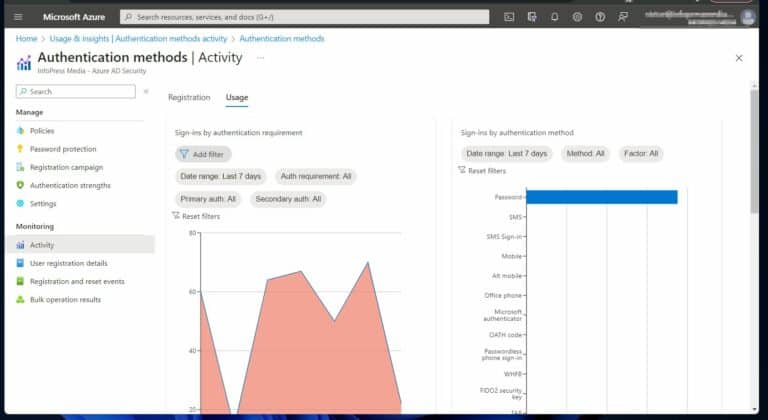
Task: Click the Authentication strengths shield icon
Action: coord(20,185)
